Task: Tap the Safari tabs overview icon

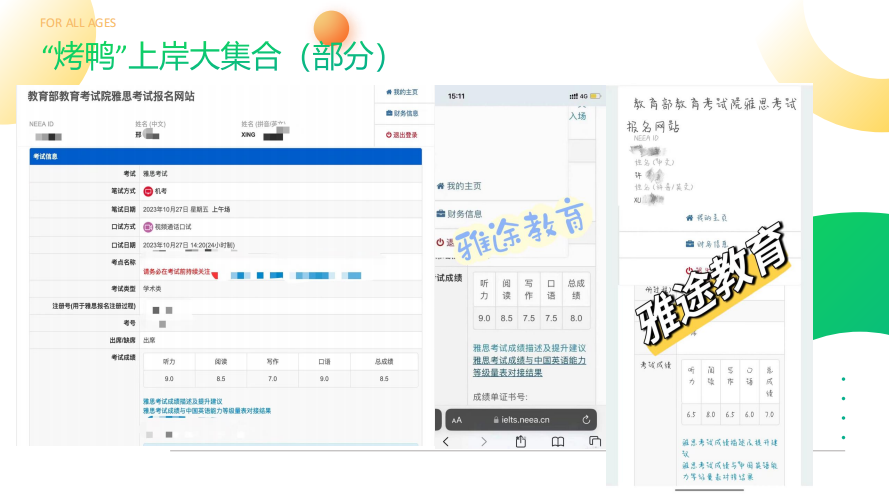Action: tap(595, 441)
